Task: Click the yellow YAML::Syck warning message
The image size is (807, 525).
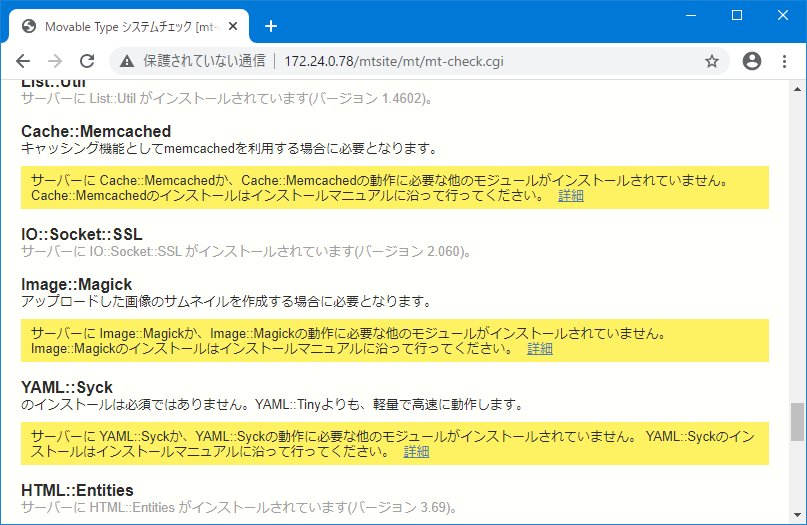Action: (x=395, y=444)
